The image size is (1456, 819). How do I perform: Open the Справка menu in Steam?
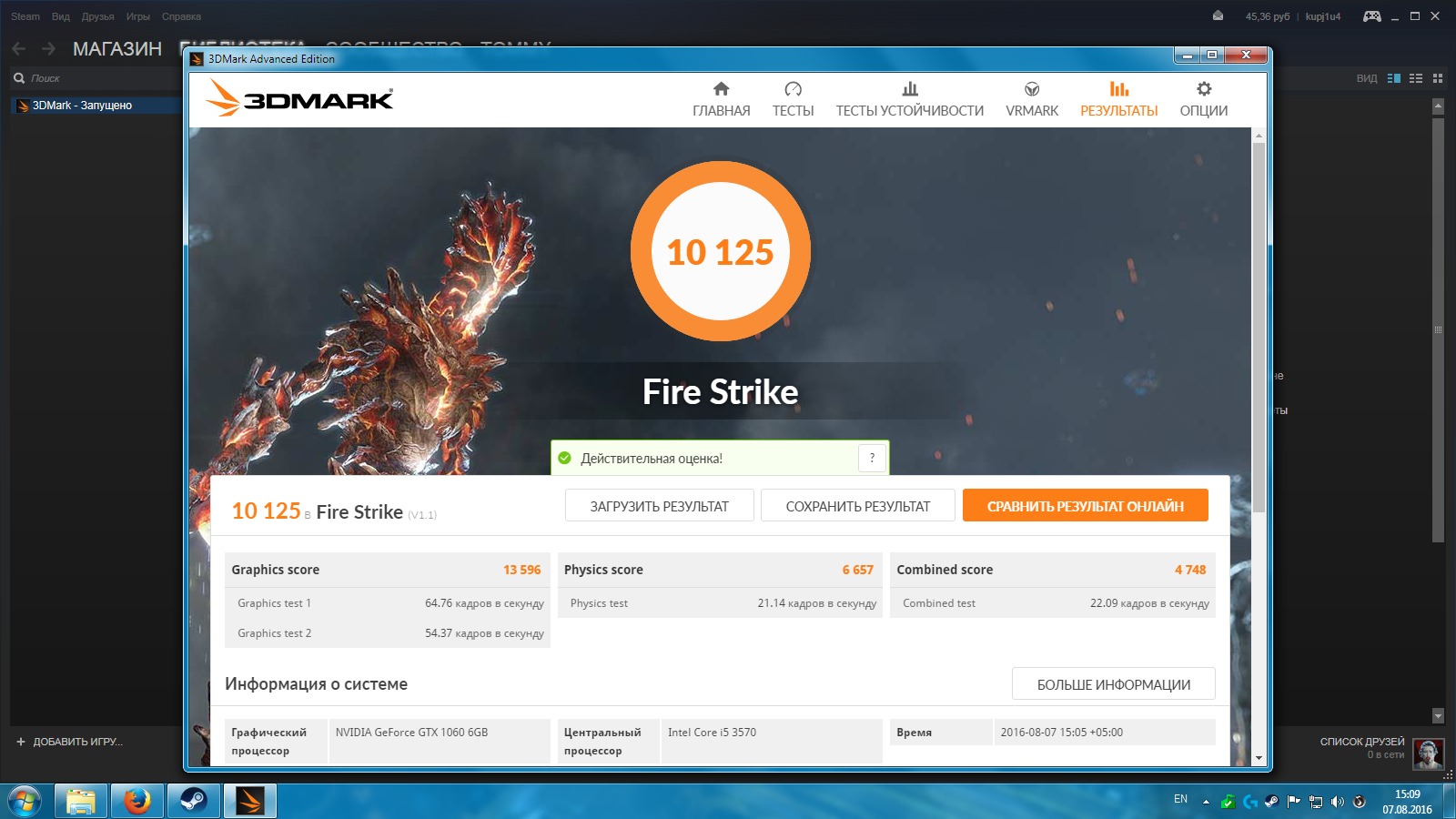[181, 16]
